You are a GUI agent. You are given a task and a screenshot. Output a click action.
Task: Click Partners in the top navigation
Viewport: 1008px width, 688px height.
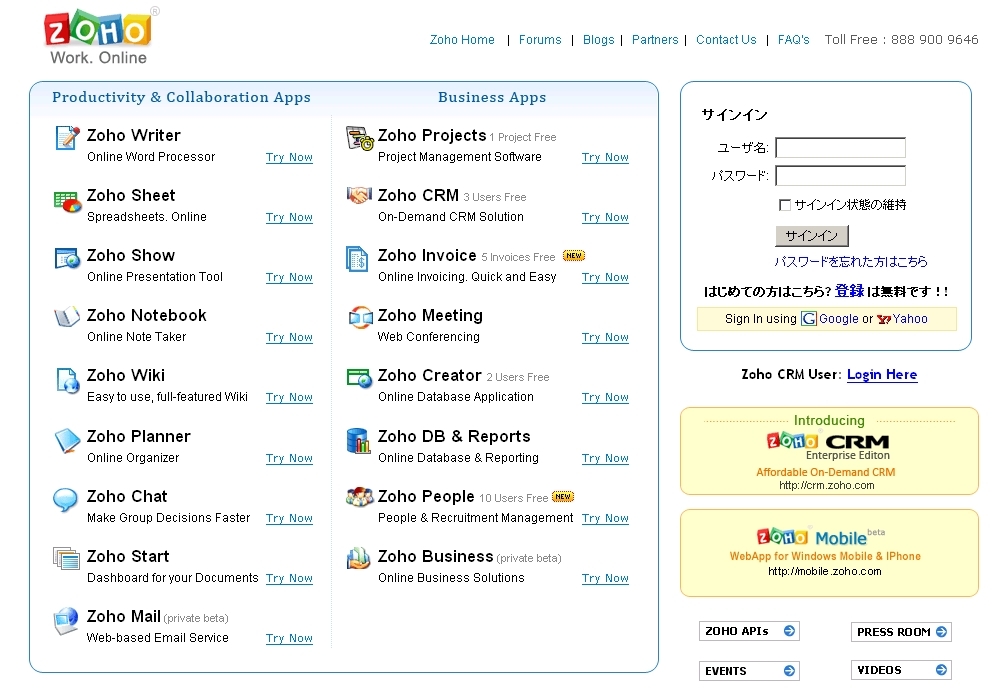pos(655,40)
